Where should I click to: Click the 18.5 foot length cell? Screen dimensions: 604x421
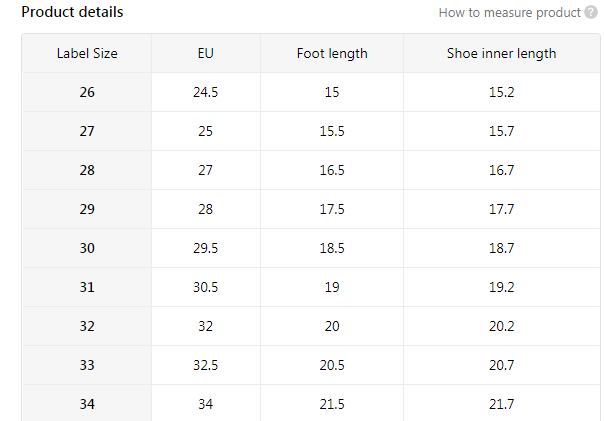coord(332,248)
